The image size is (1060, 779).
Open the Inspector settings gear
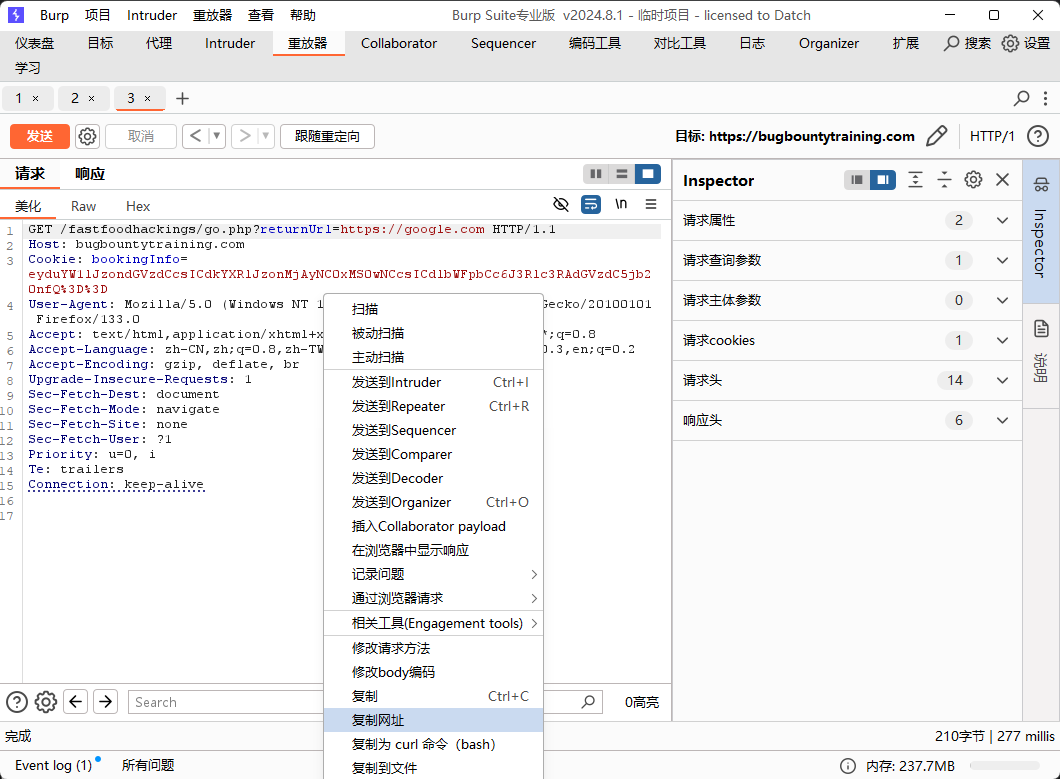click(x=973, y=180)
